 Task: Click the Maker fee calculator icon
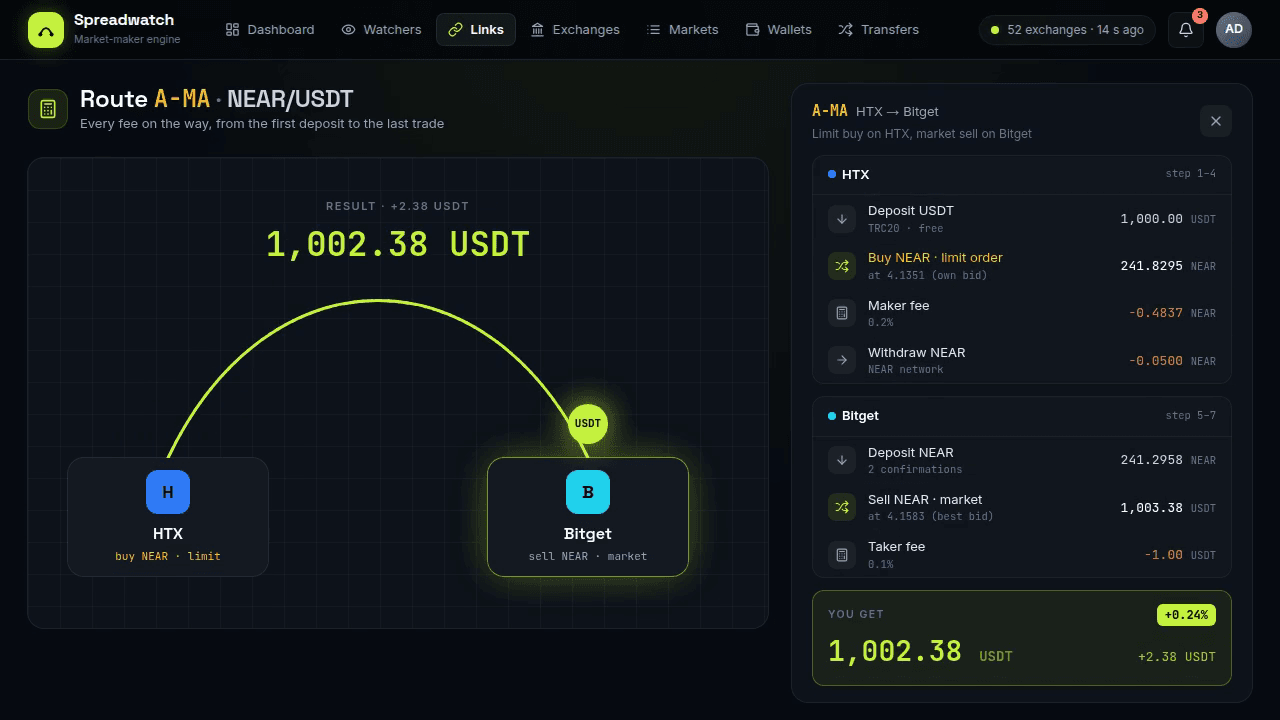coord(842,313)
